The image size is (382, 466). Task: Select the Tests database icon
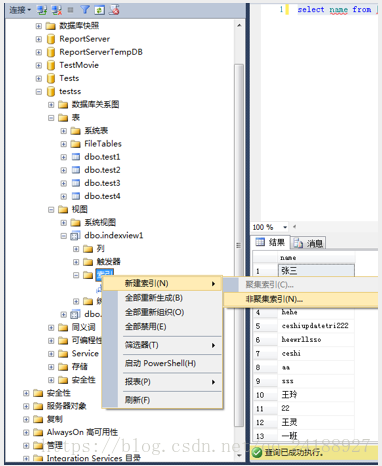pyautogui.click(x=51, y=78)
